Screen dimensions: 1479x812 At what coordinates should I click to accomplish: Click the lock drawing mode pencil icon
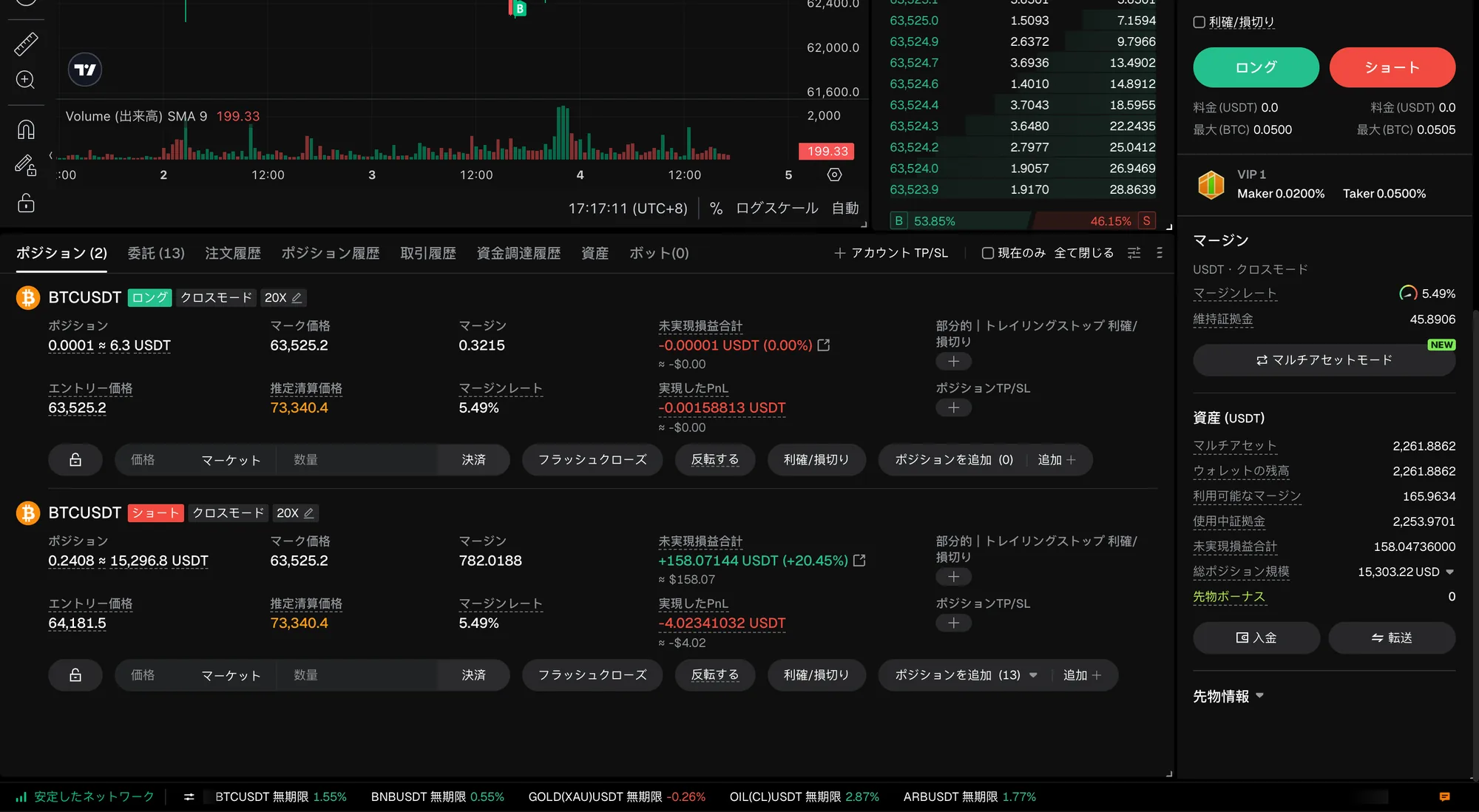point(26,165)
